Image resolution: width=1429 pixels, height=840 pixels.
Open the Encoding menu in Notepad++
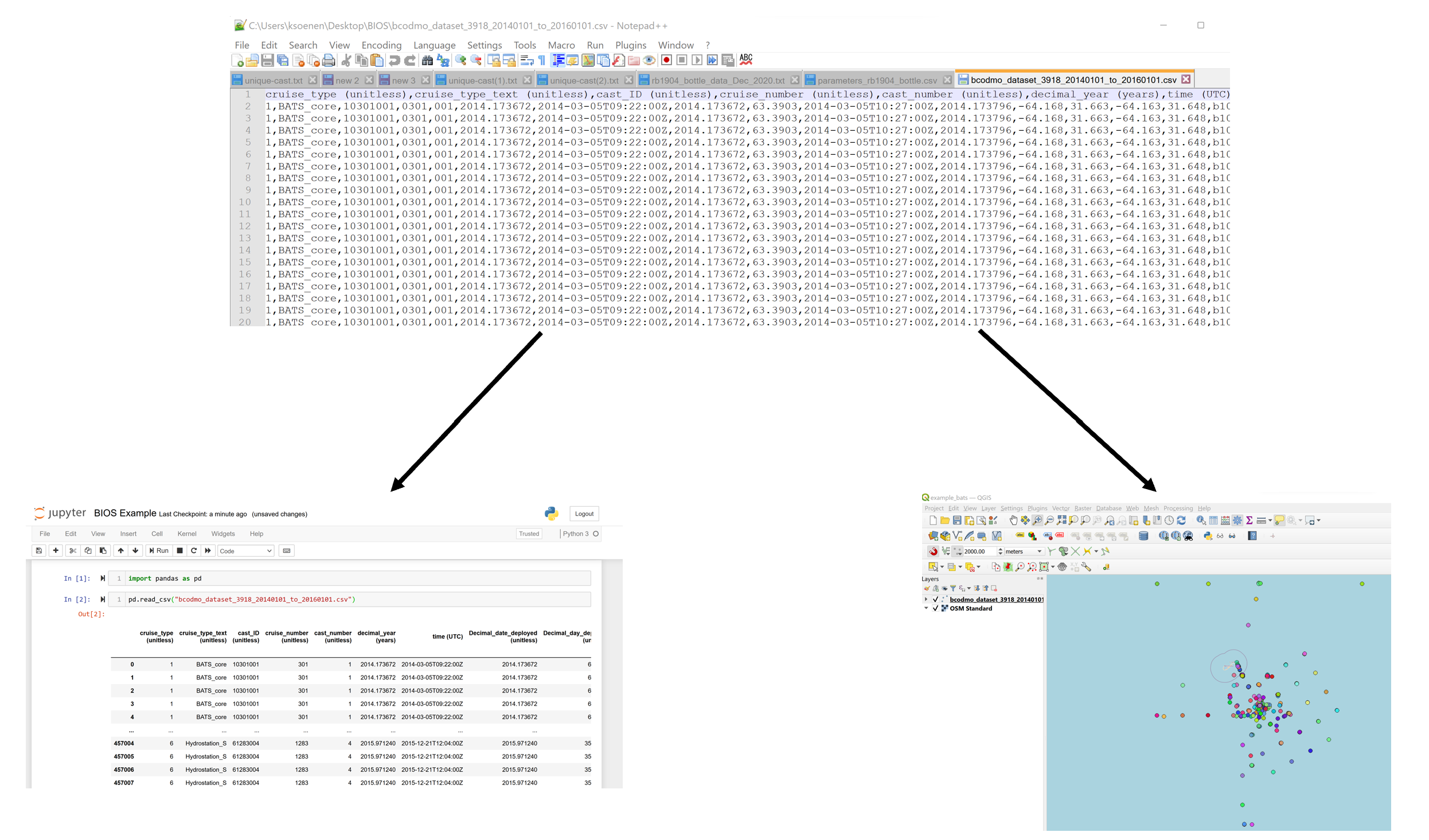click(x=381, y=45)
